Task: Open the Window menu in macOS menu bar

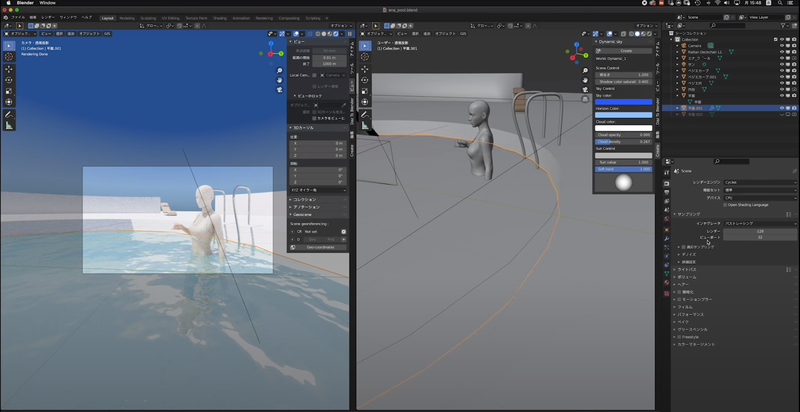Action: (x=47, y=3)
